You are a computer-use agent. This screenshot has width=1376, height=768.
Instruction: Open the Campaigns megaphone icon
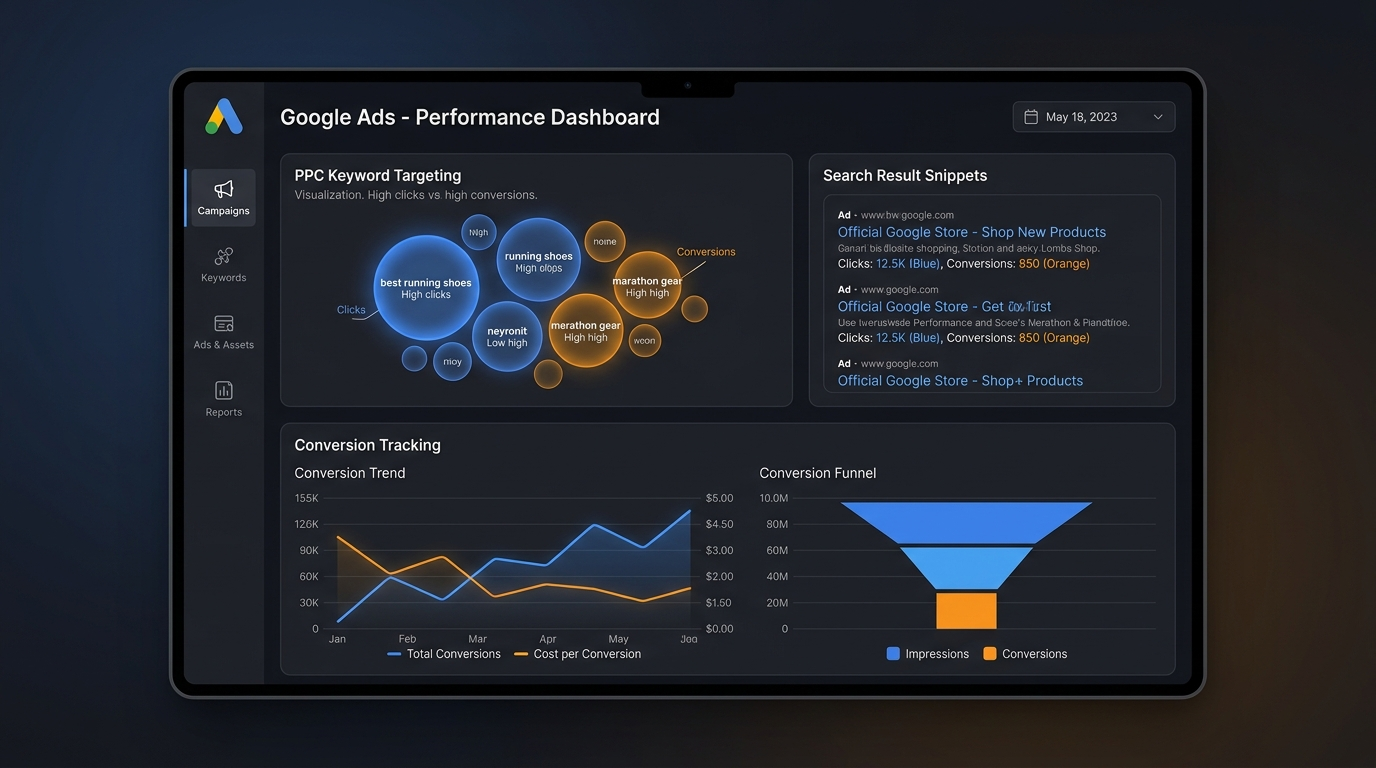click(224, 189)
